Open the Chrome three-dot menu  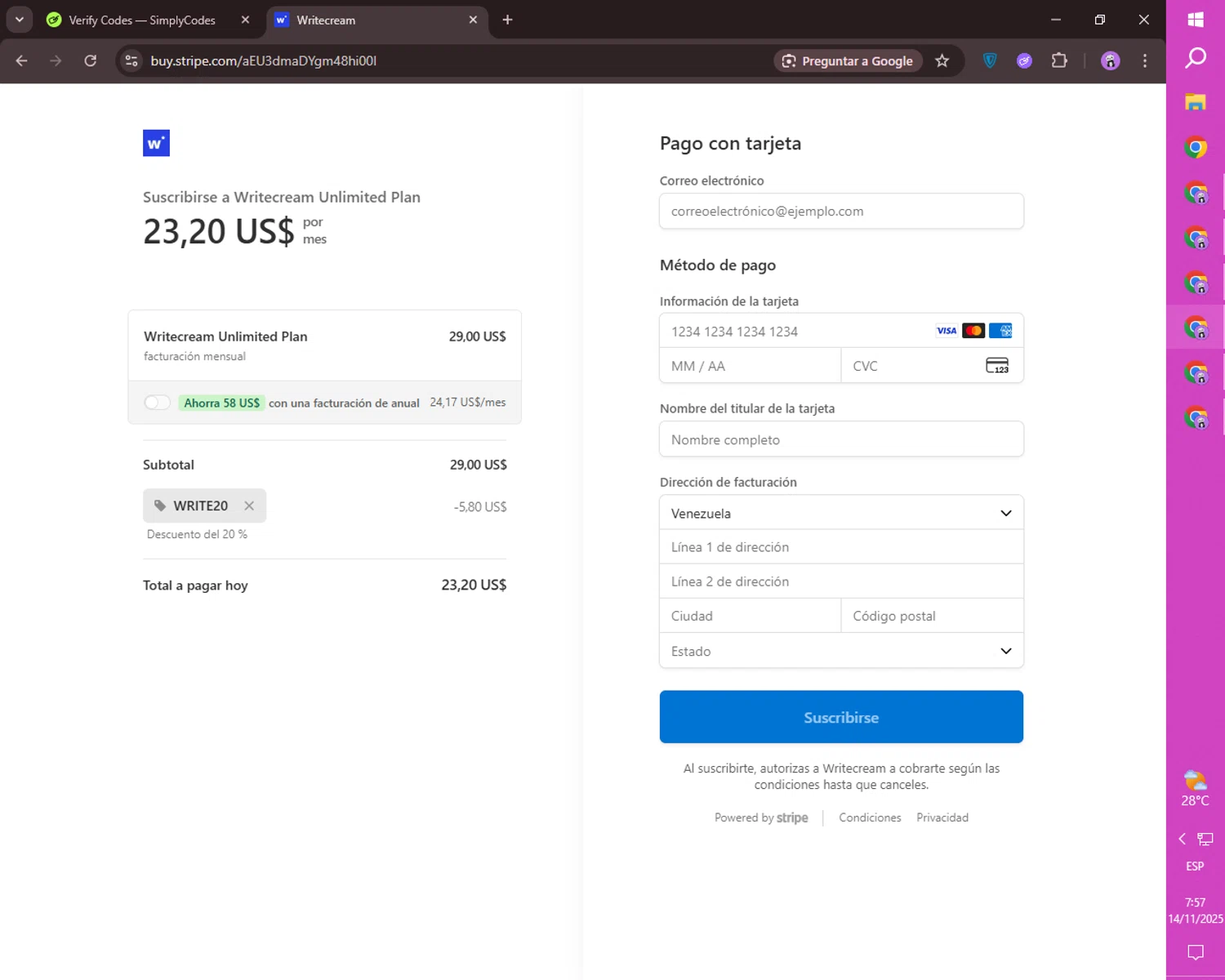pyautogui.click(x=1145, y=60)
